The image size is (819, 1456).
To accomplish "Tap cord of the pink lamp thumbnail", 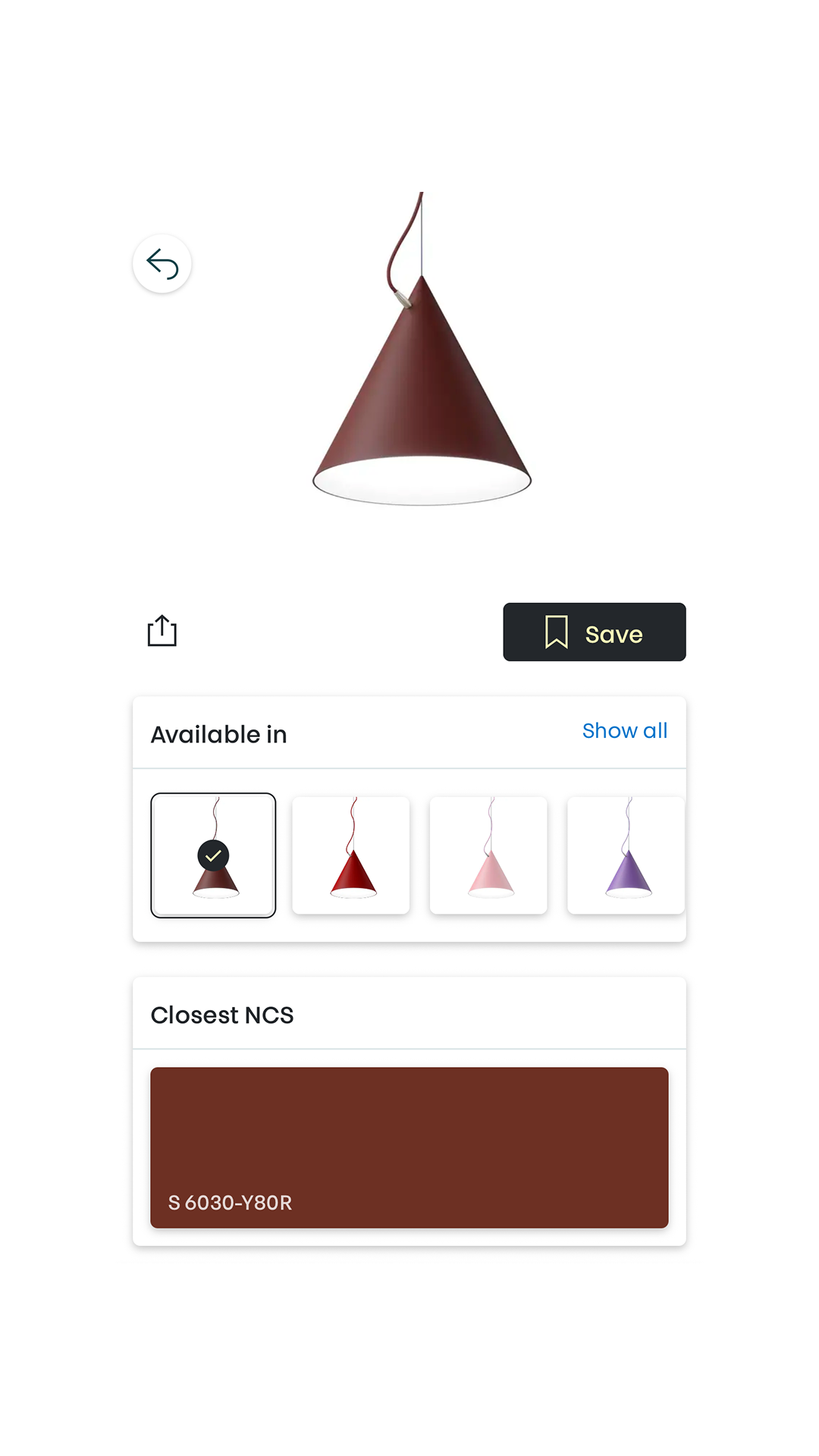I will (491, 824).
